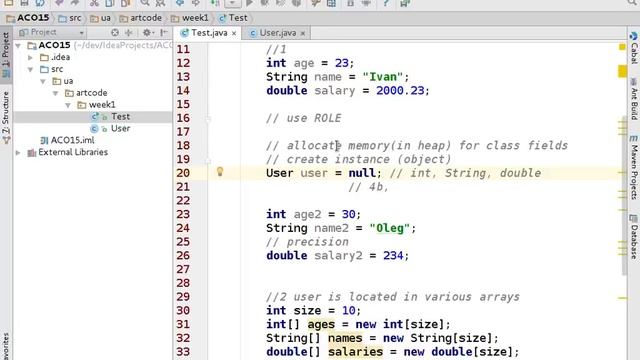Image resolution: width=640 pixels, height=360 pixels.
Task: Click the Undo arrow toolbar icon
Action: (x=59, y=3)
